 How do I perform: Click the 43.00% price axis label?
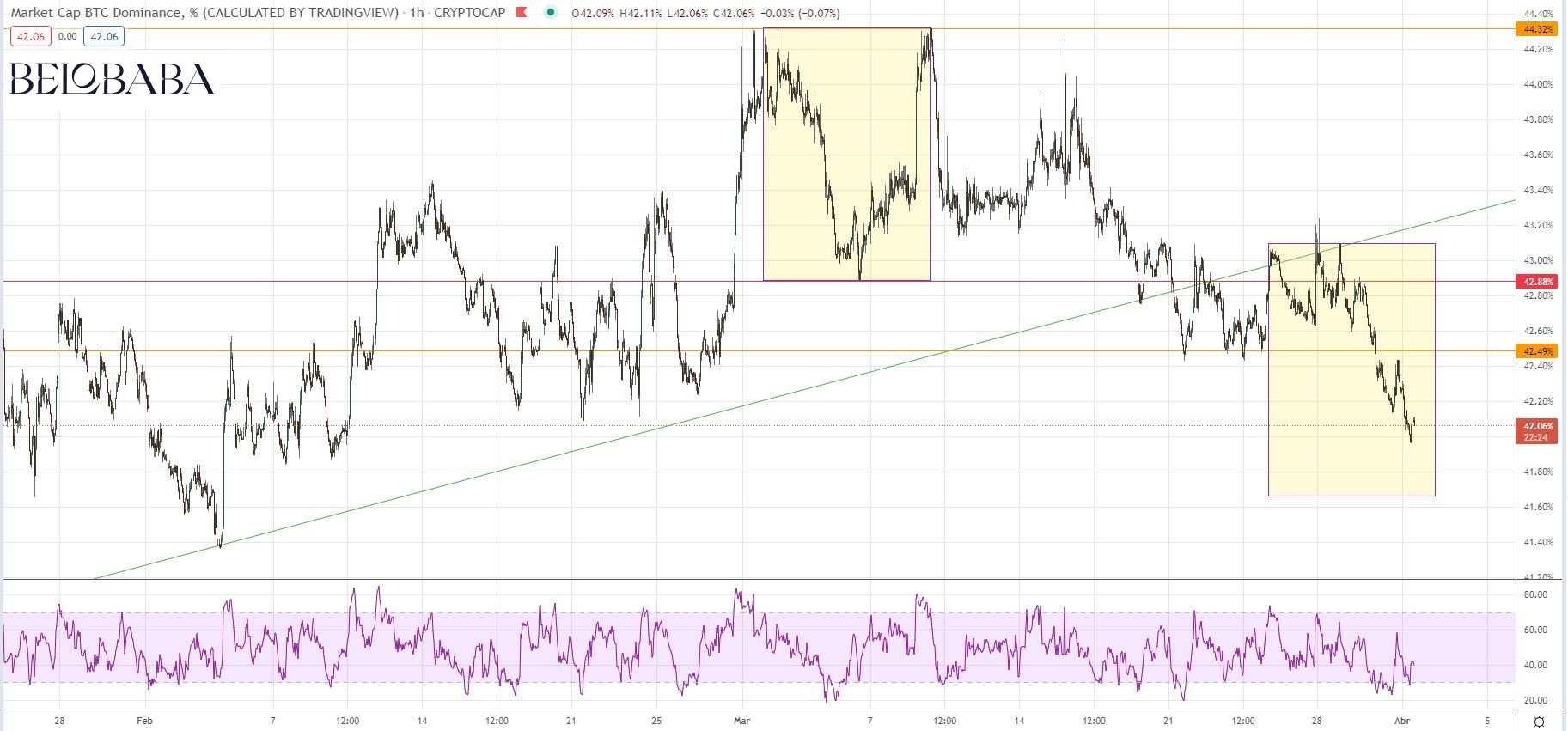coord(1538,260)
